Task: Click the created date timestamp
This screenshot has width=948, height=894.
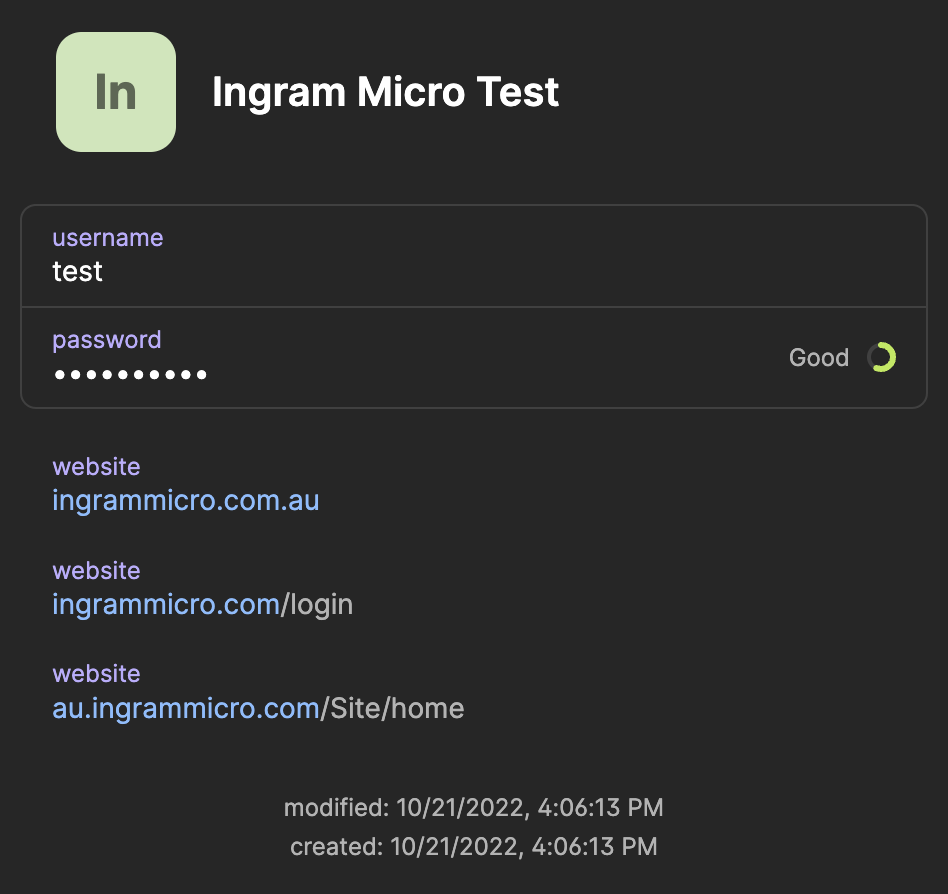Action: click(473, 847)
